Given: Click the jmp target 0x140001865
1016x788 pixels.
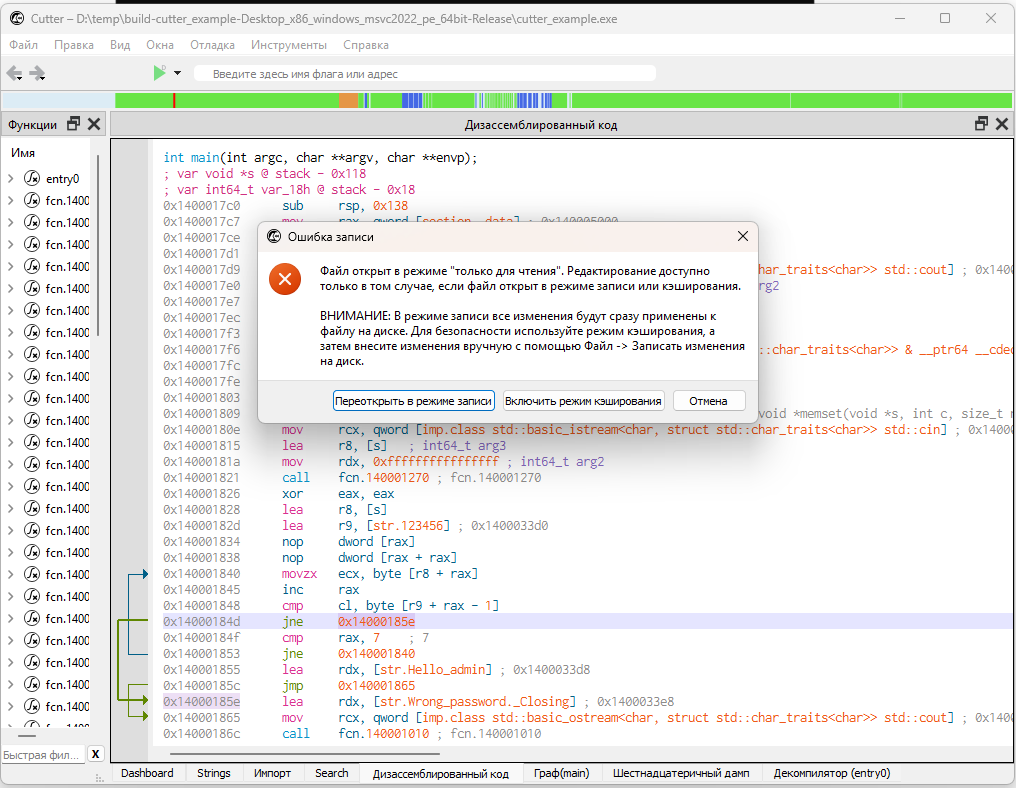Looking at the screenshot, I should (x=376, y=686).
